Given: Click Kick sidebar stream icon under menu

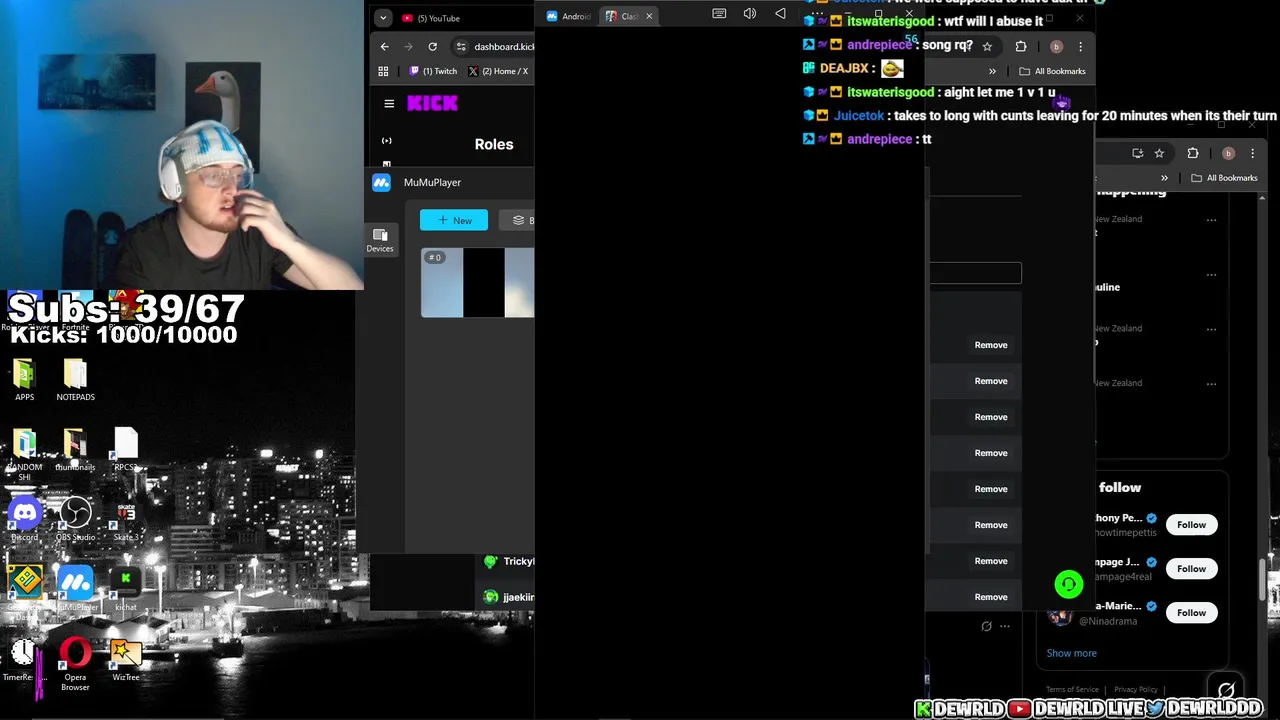Looking at the screenshot, I should 387,141.
